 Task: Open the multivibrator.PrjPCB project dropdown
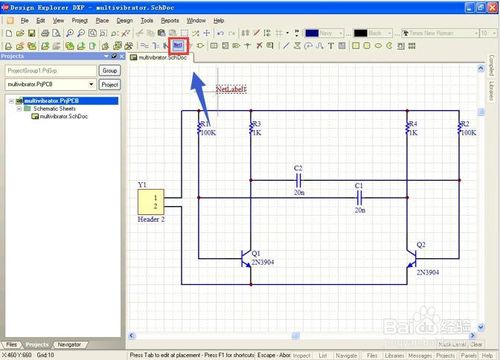91,84
